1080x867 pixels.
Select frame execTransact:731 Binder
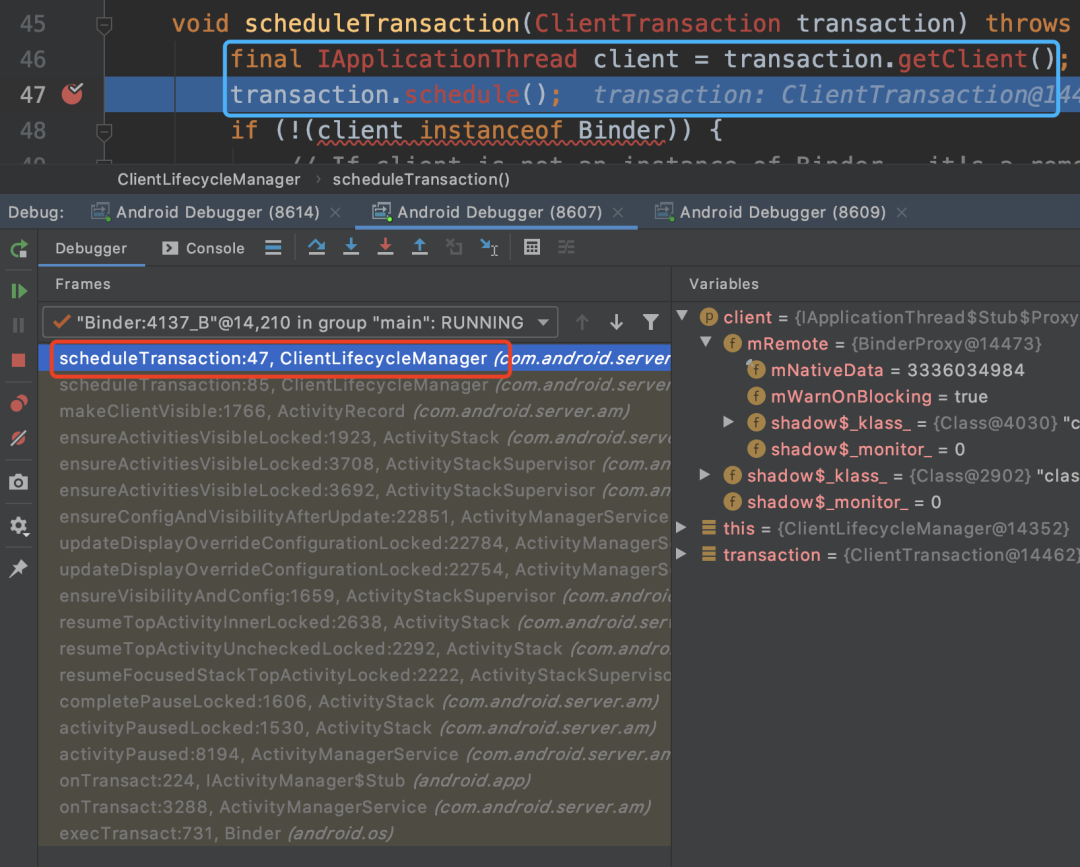point(355,833)
